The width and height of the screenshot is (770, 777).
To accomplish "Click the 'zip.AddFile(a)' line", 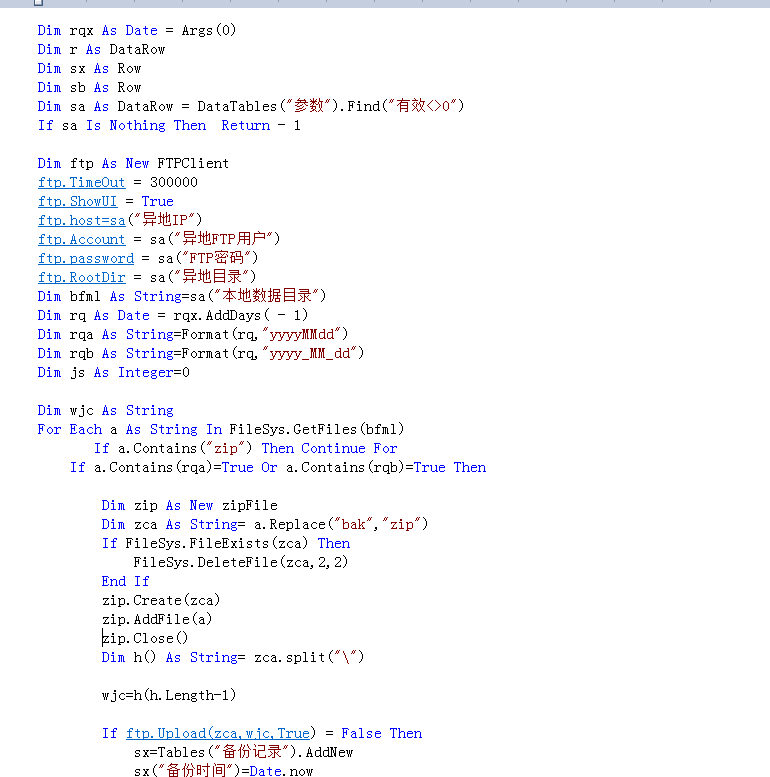I will coord(157,619).
